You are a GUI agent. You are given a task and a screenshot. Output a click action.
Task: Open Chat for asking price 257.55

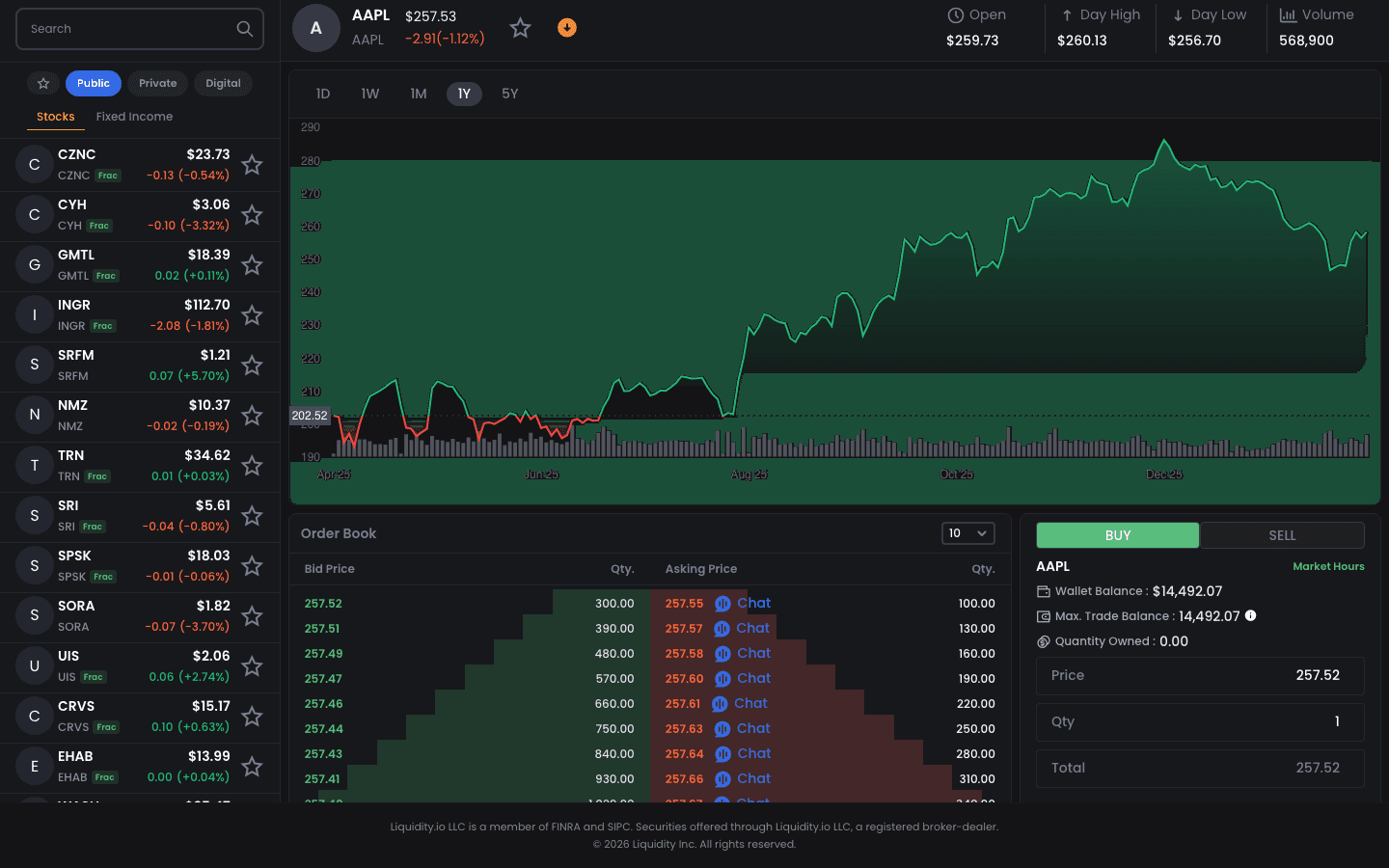click(745, 603)
